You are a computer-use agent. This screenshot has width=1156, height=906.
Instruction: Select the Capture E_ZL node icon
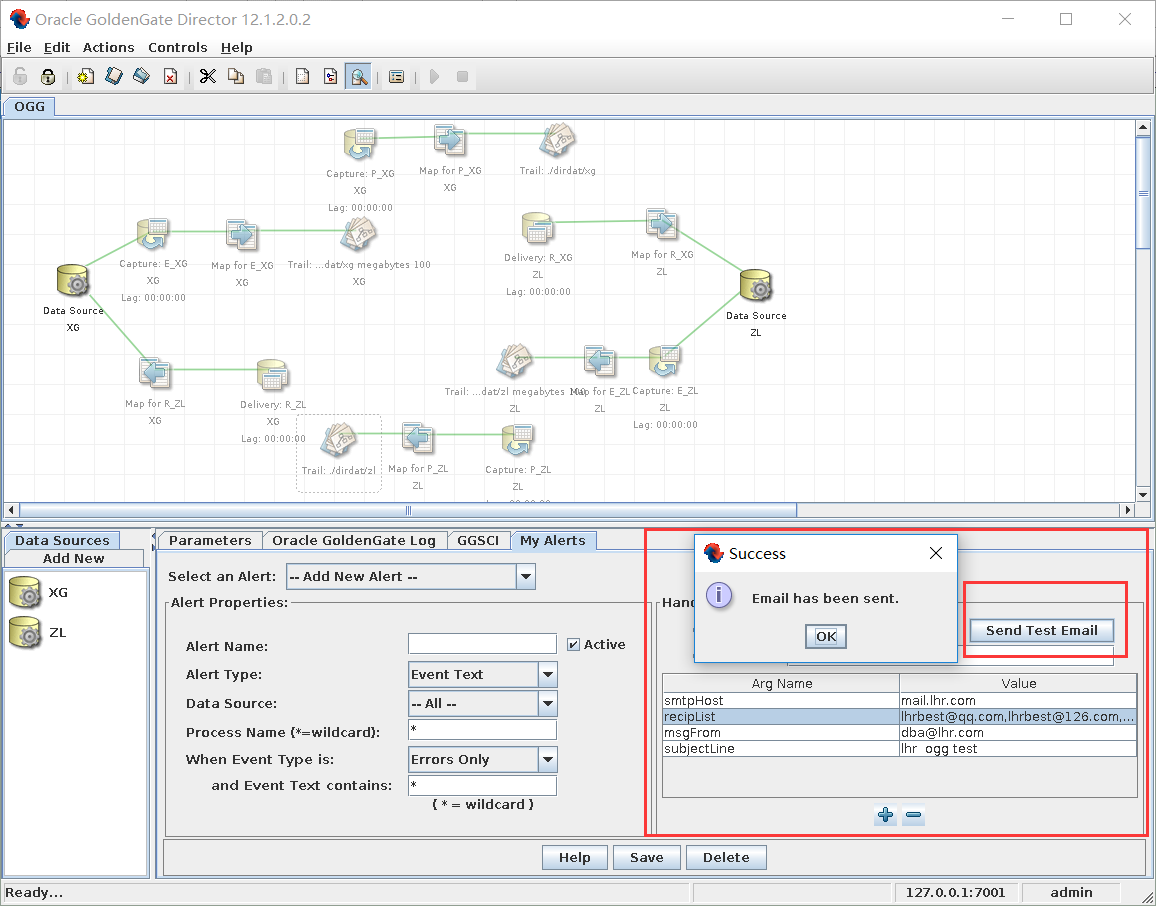pos(664,361)
